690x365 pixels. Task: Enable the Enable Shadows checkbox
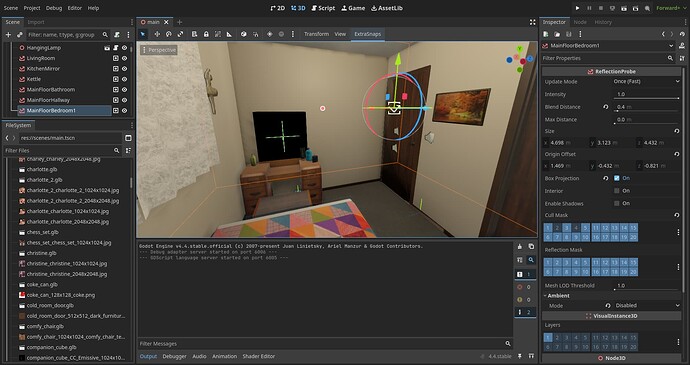pyautogui.click(x=617, y=203)
